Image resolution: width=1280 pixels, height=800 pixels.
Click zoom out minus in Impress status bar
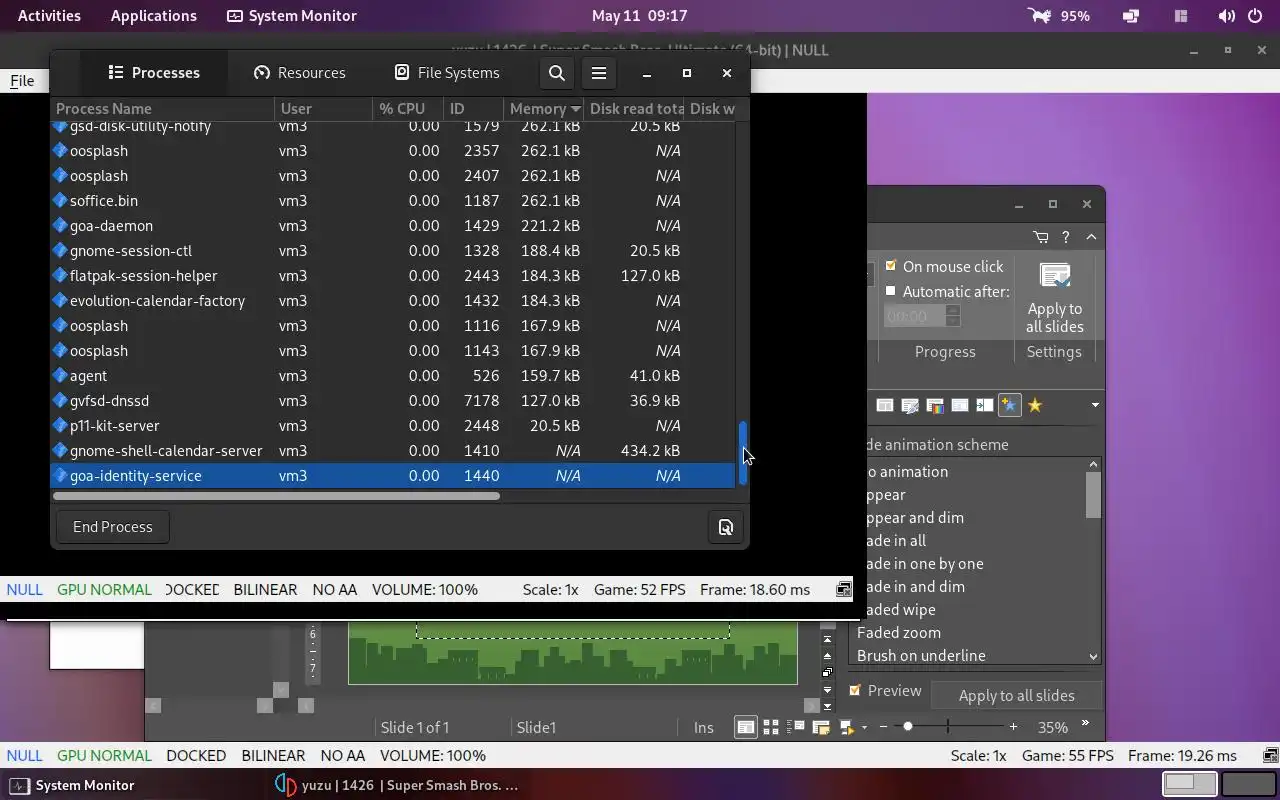pyautogui.click(x=883, y=727)
